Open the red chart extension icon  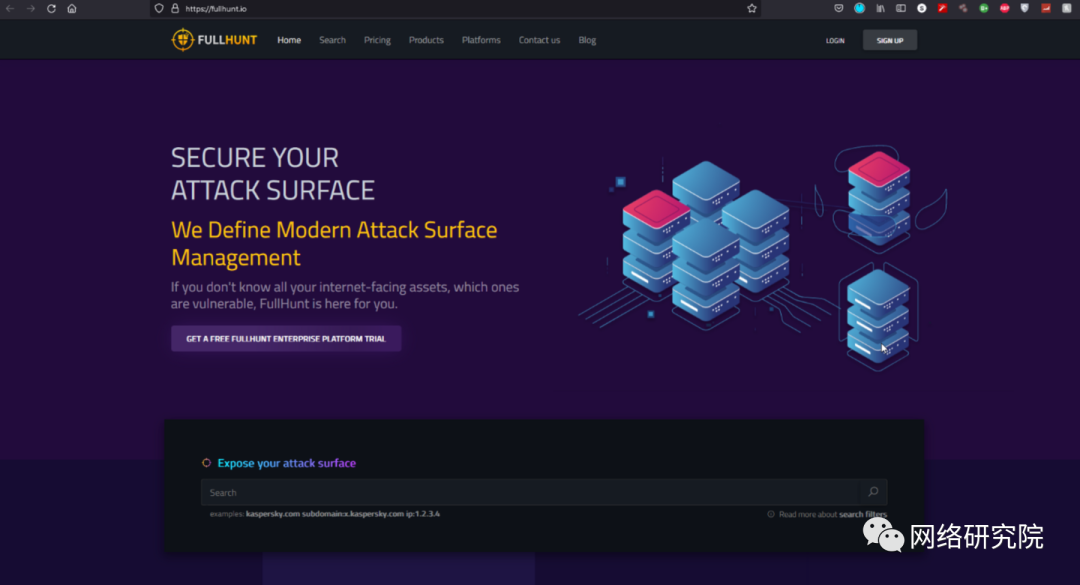click(1046, 8)
